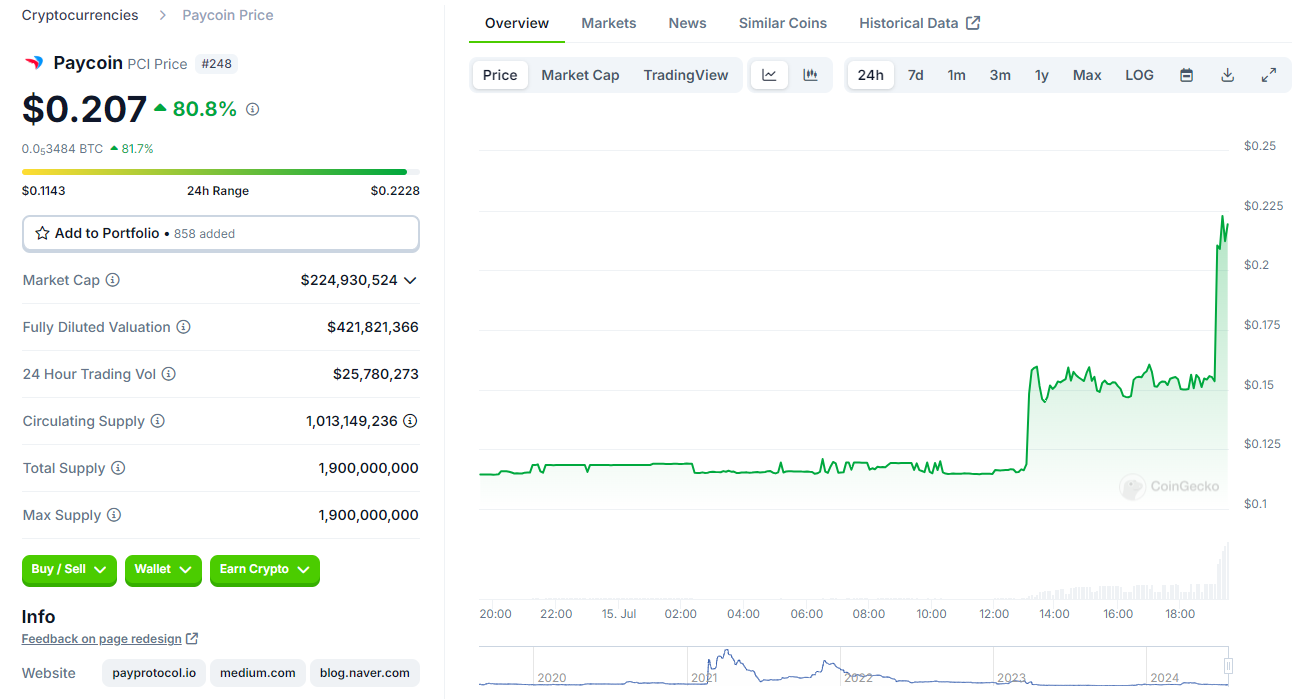The height and width of the screenshot is (699, 1298).
Task: Click the $224,930,524 market cap value
Action: [349, 280]
